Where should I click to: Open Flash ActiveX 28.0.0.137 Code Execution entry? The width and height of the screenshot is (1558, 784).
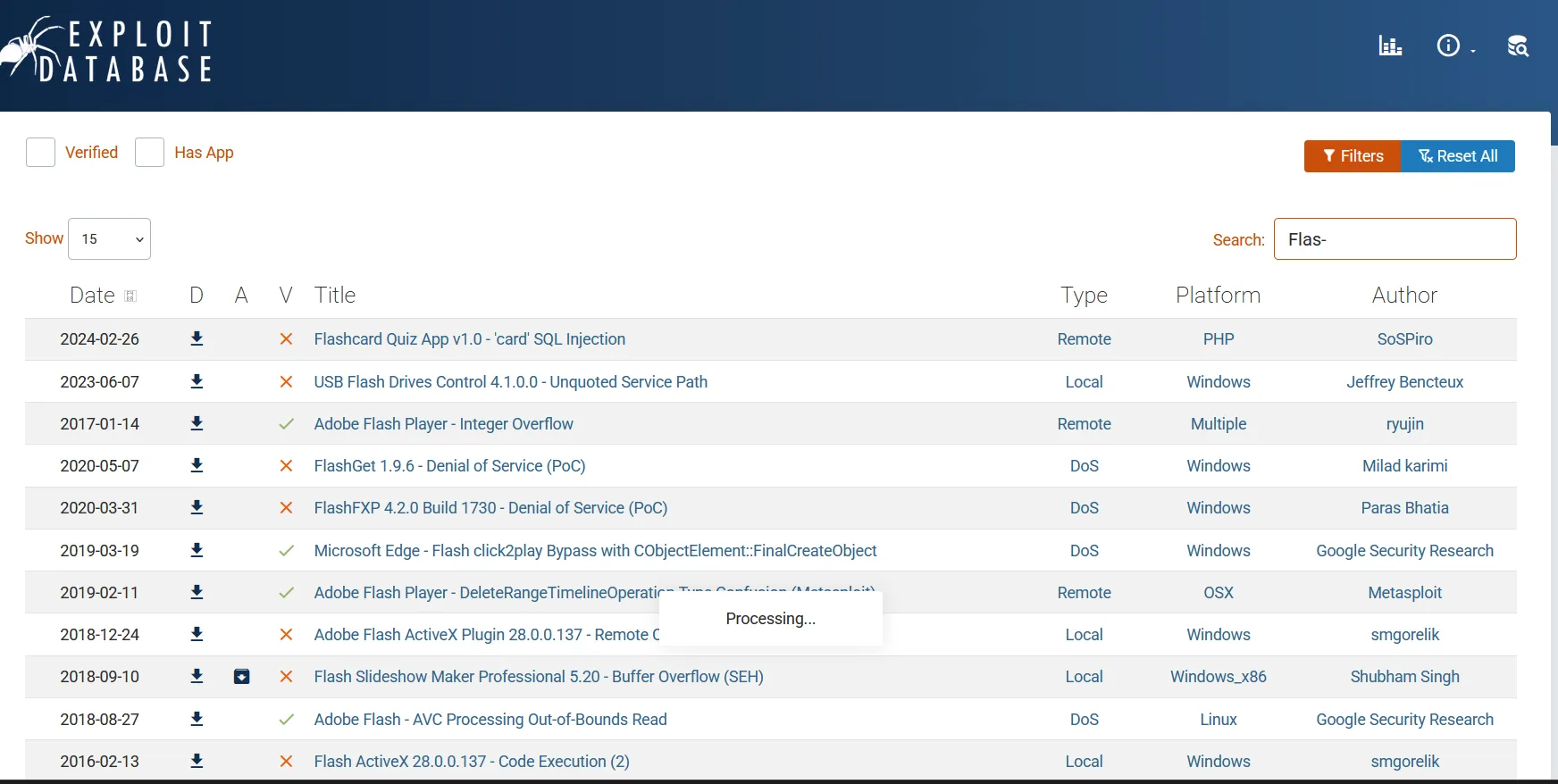click(x=472, y=762)
